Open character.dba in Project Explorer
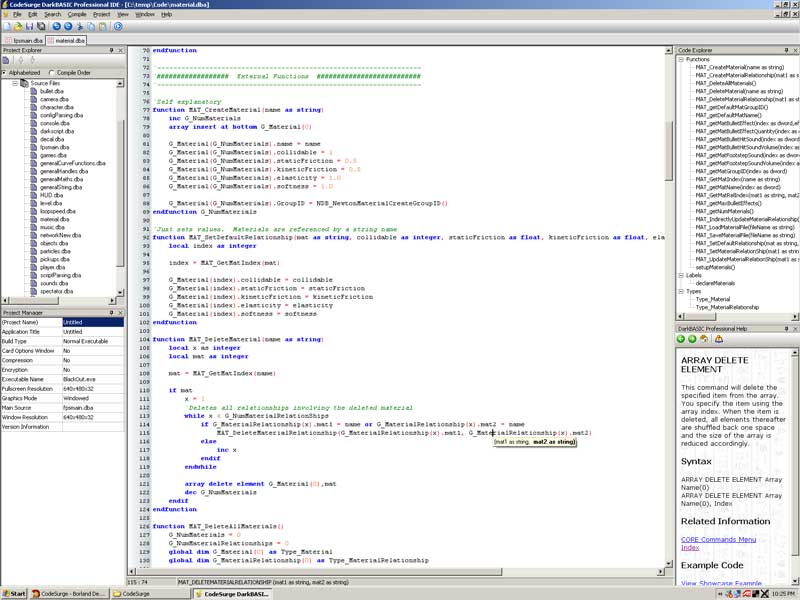 (x=57, y=108)
